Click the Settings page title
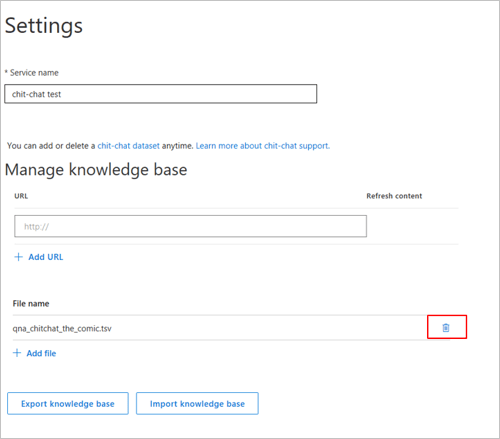Viewport: 500px width, 439px height. pos(44,26)
